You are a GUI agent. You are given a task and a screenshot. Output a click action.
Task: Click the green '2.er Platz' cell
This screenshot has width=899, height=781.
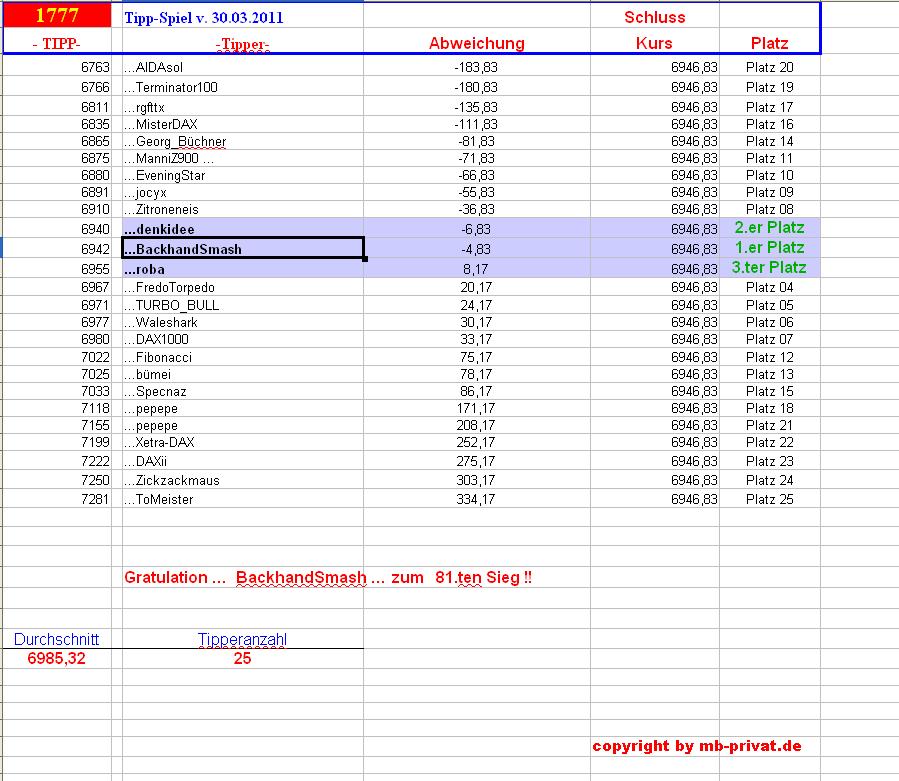tap(769, 228)
